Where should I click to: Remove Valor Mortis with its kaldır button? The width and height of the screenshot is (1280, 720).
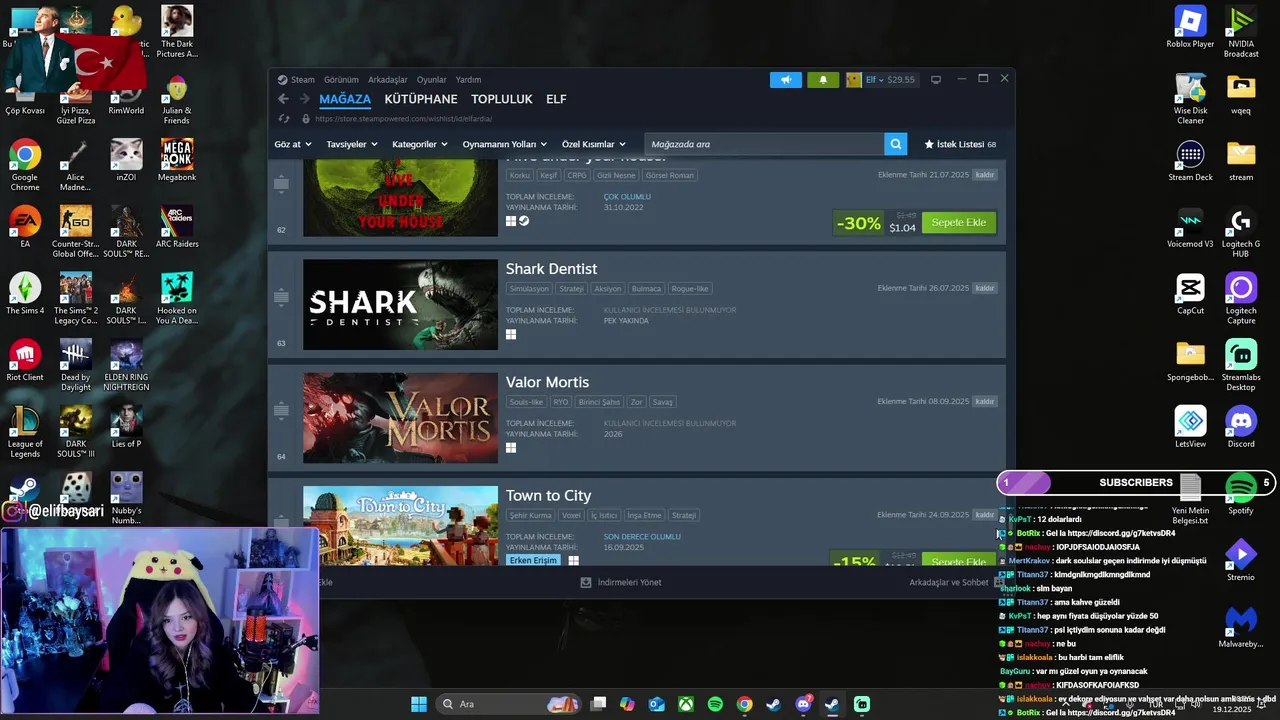[985, 401]
